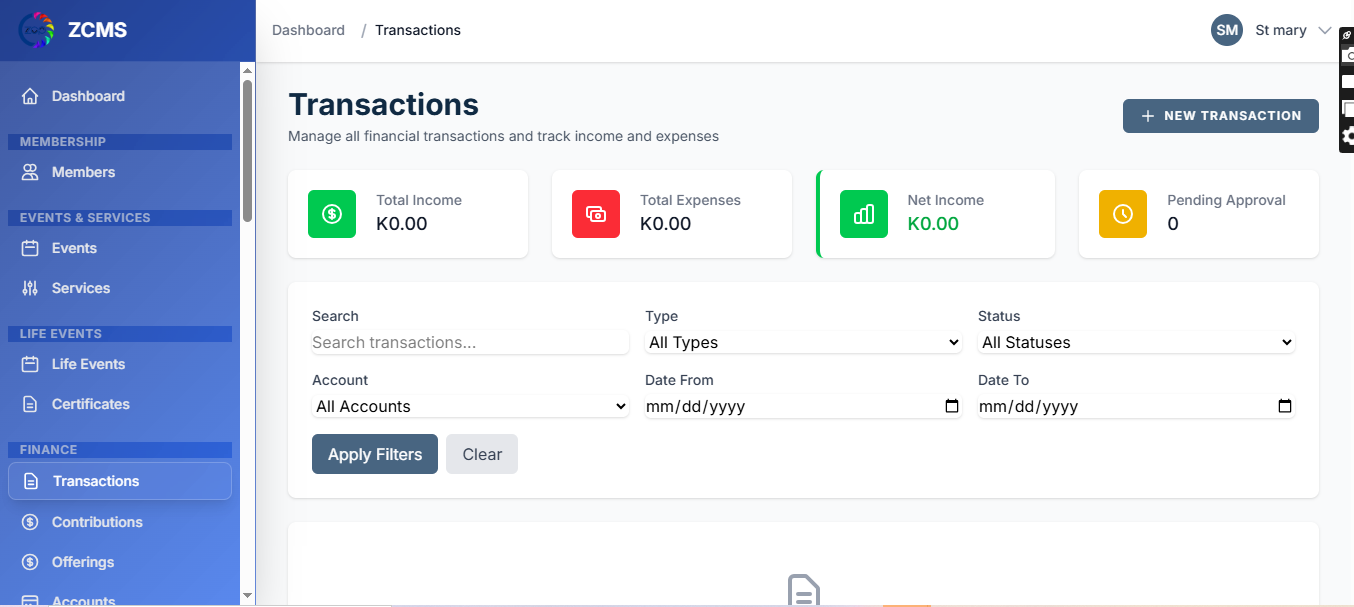Click the Dashboard breadcrumb link
Viewport: 1354px width, 607px height.
308,30
